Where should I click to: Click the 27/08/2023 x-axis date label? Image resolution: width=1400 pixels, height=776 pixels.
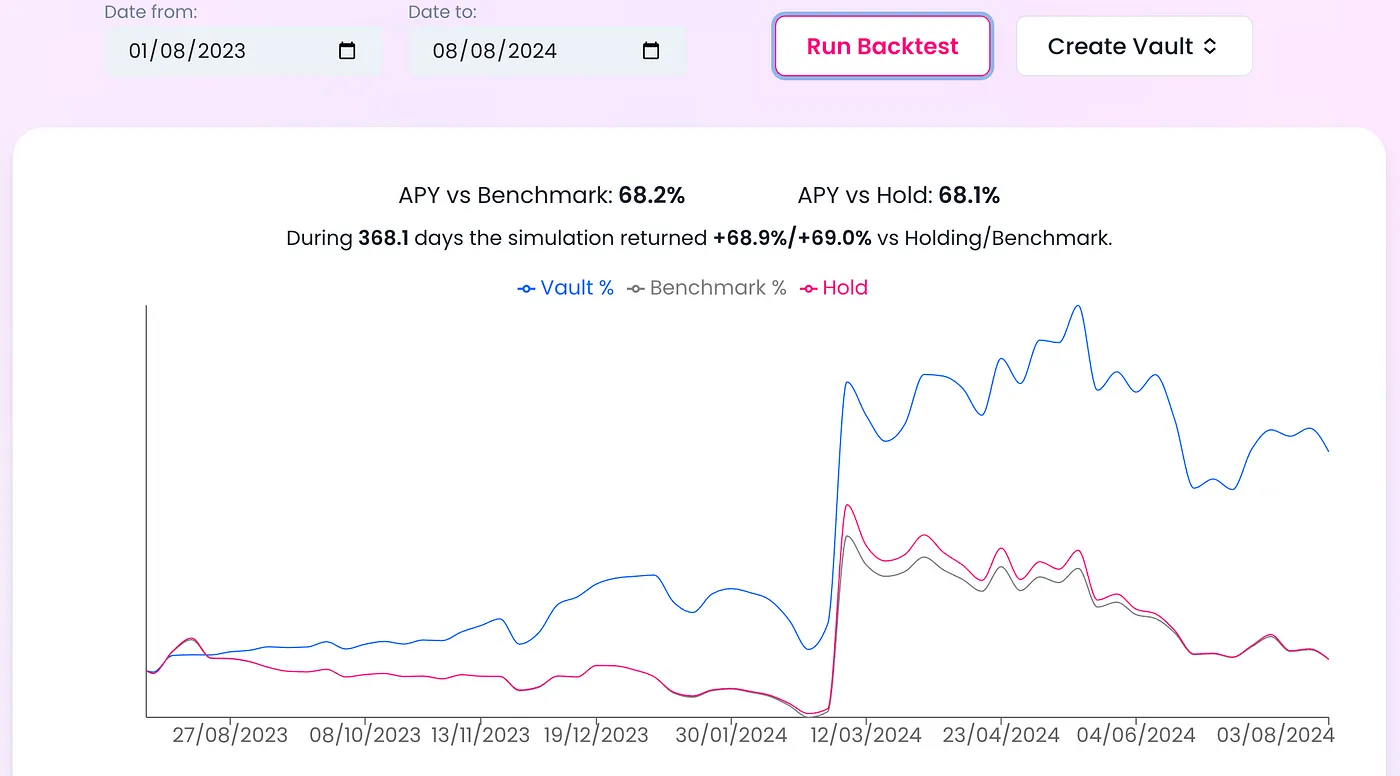coord(230,735)
